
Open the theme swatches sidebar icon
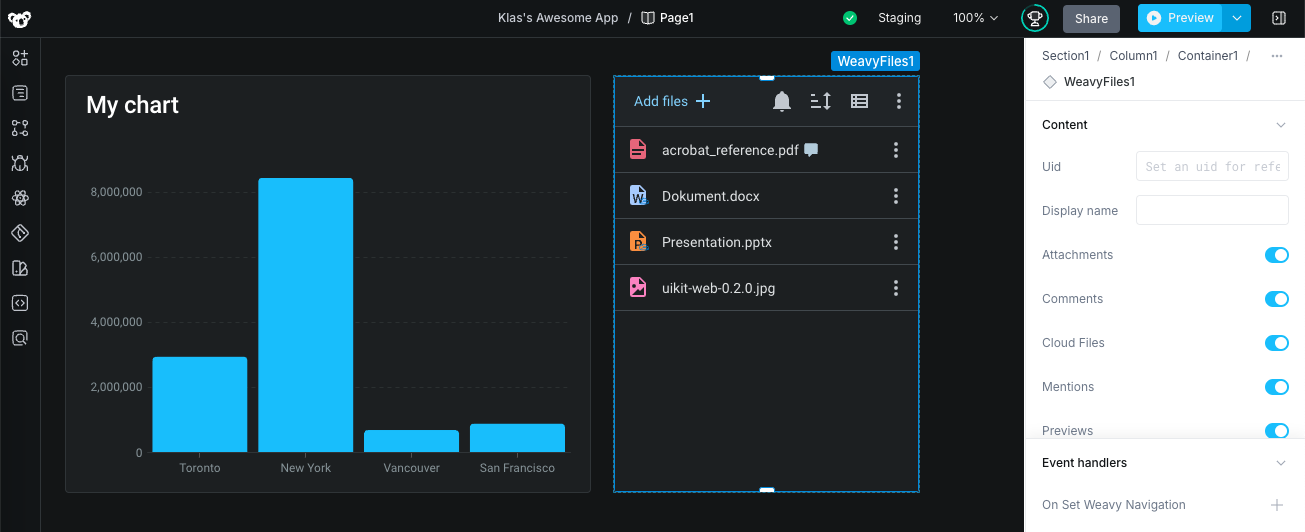[x=20, y=268]
